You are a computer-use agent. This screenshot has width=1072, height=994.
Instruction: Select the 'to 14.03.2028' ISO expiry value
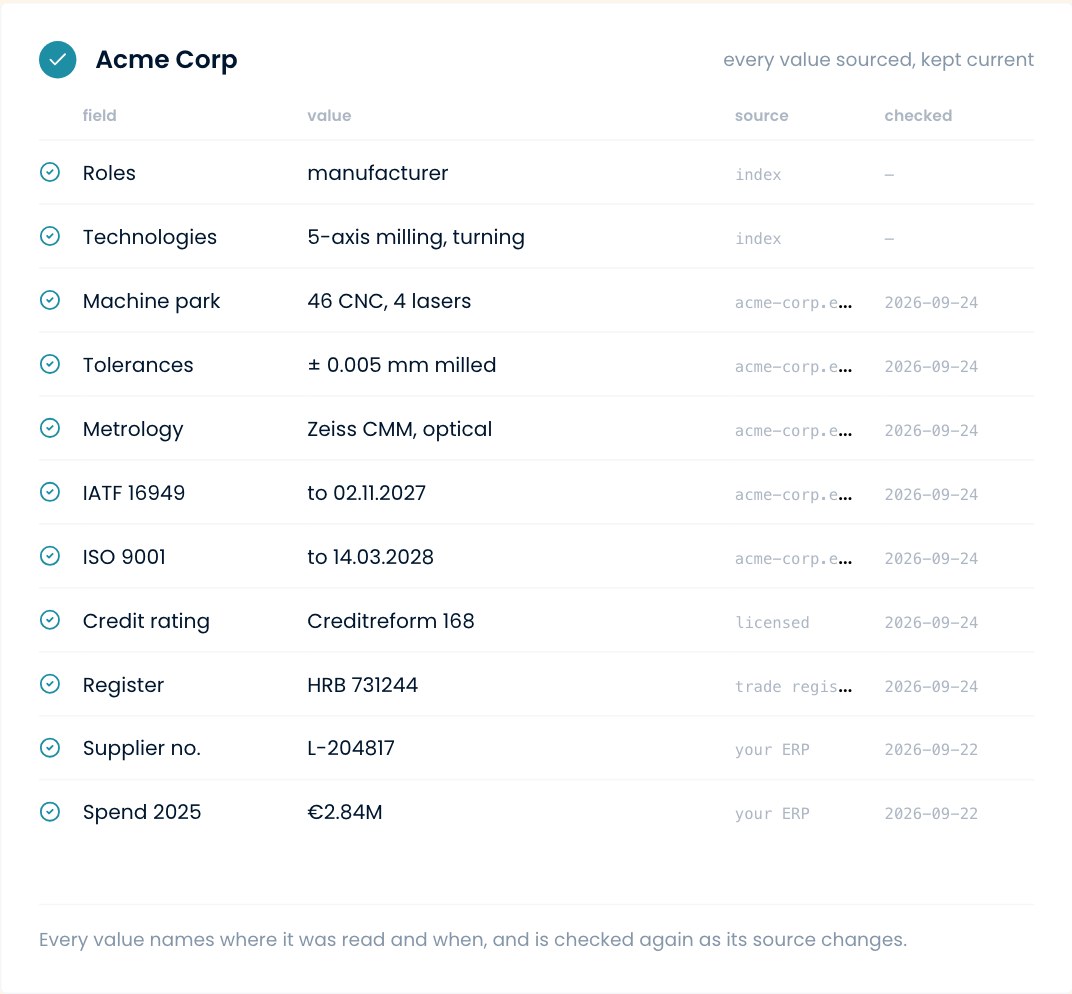tap(370, 557)
